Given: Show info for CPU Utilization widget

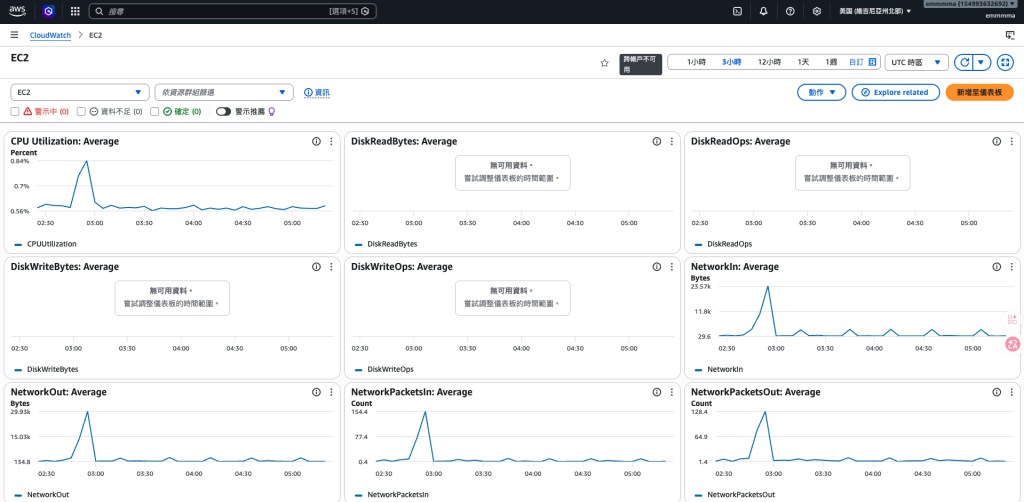Looking at the screenshot, I should click(x=317, y=142).
